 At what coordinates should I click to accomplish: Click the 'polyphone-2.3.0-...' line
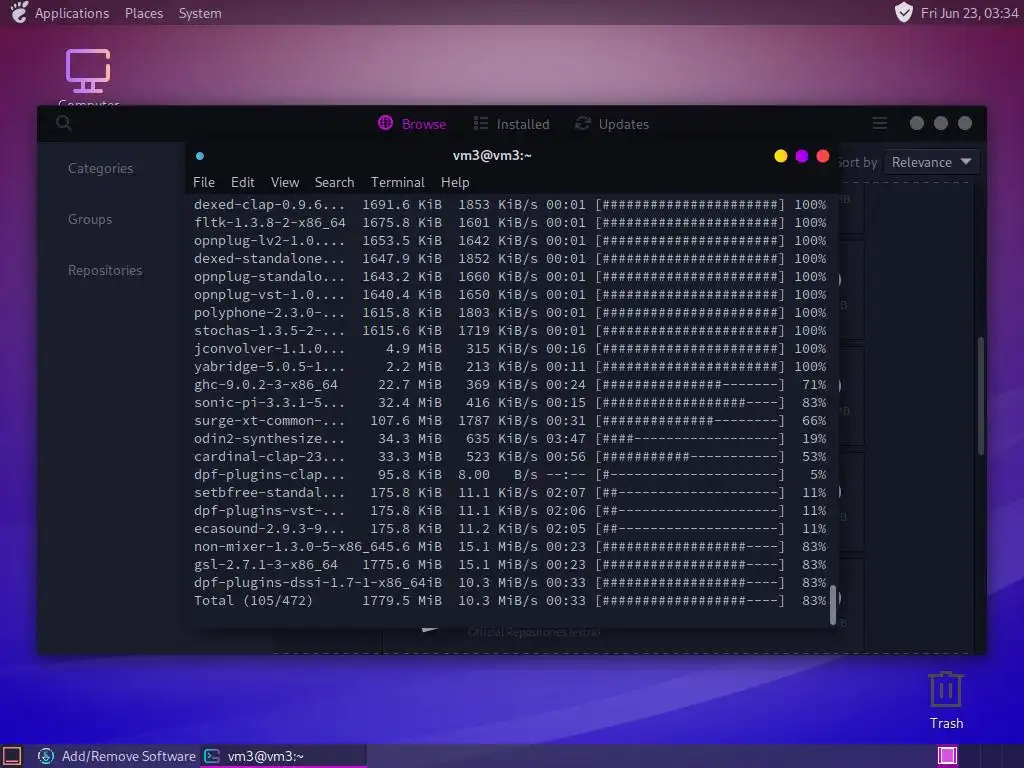[x=509, y=313]
